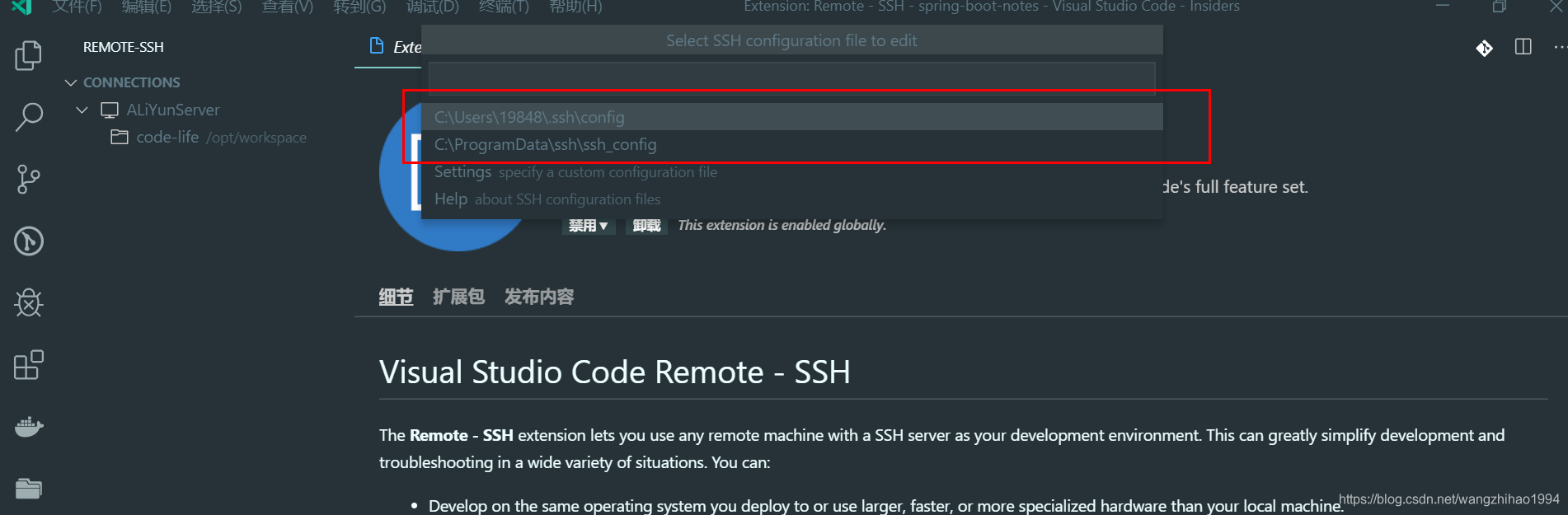Open the 编辑(E) menu
This screenshot has width=1568, height=515.
point(147,7)
